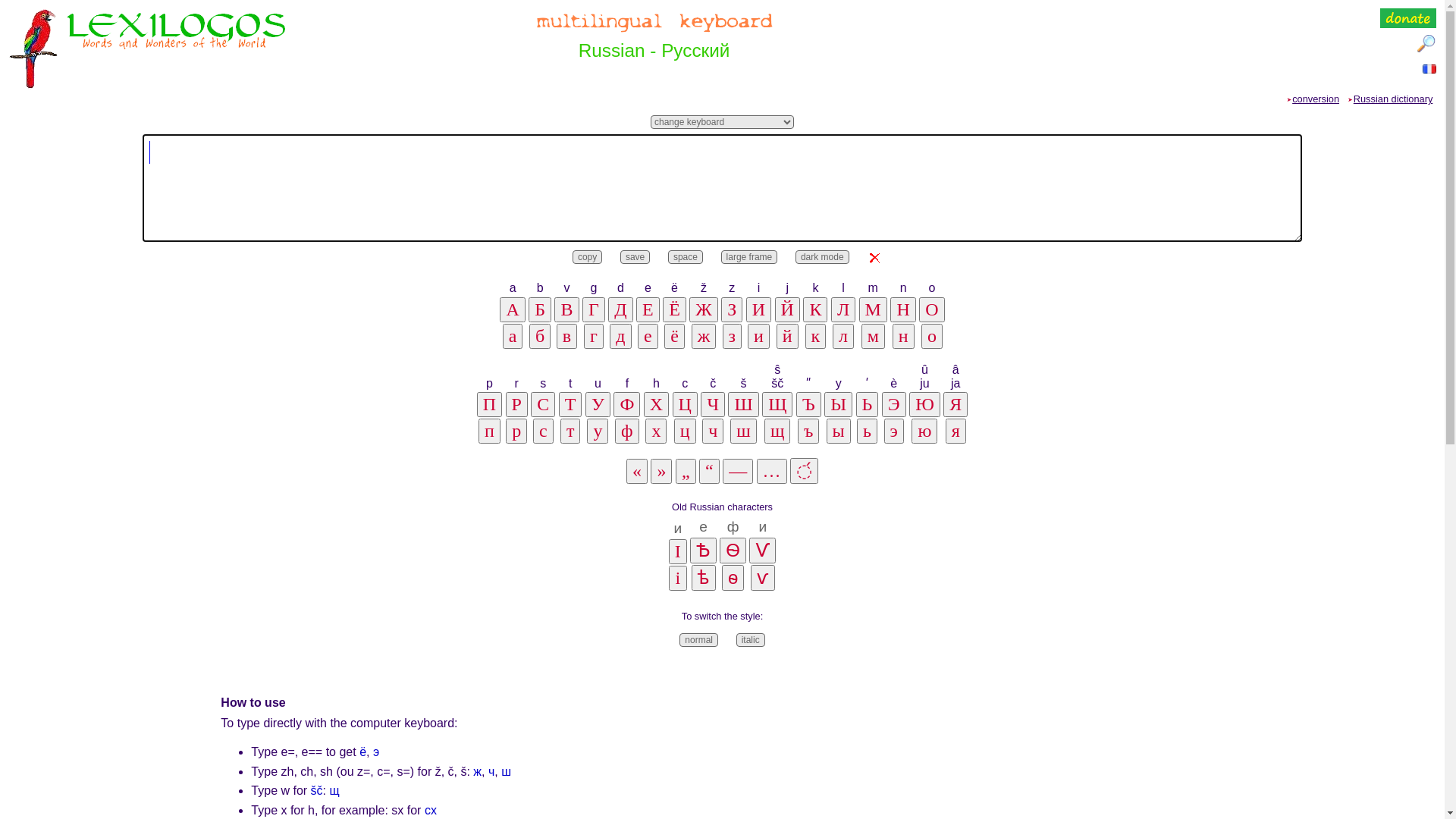This screenshot has width=1456, height=819.
Task: Insert lowercase letter з
Action: click(x=732, y=336)
